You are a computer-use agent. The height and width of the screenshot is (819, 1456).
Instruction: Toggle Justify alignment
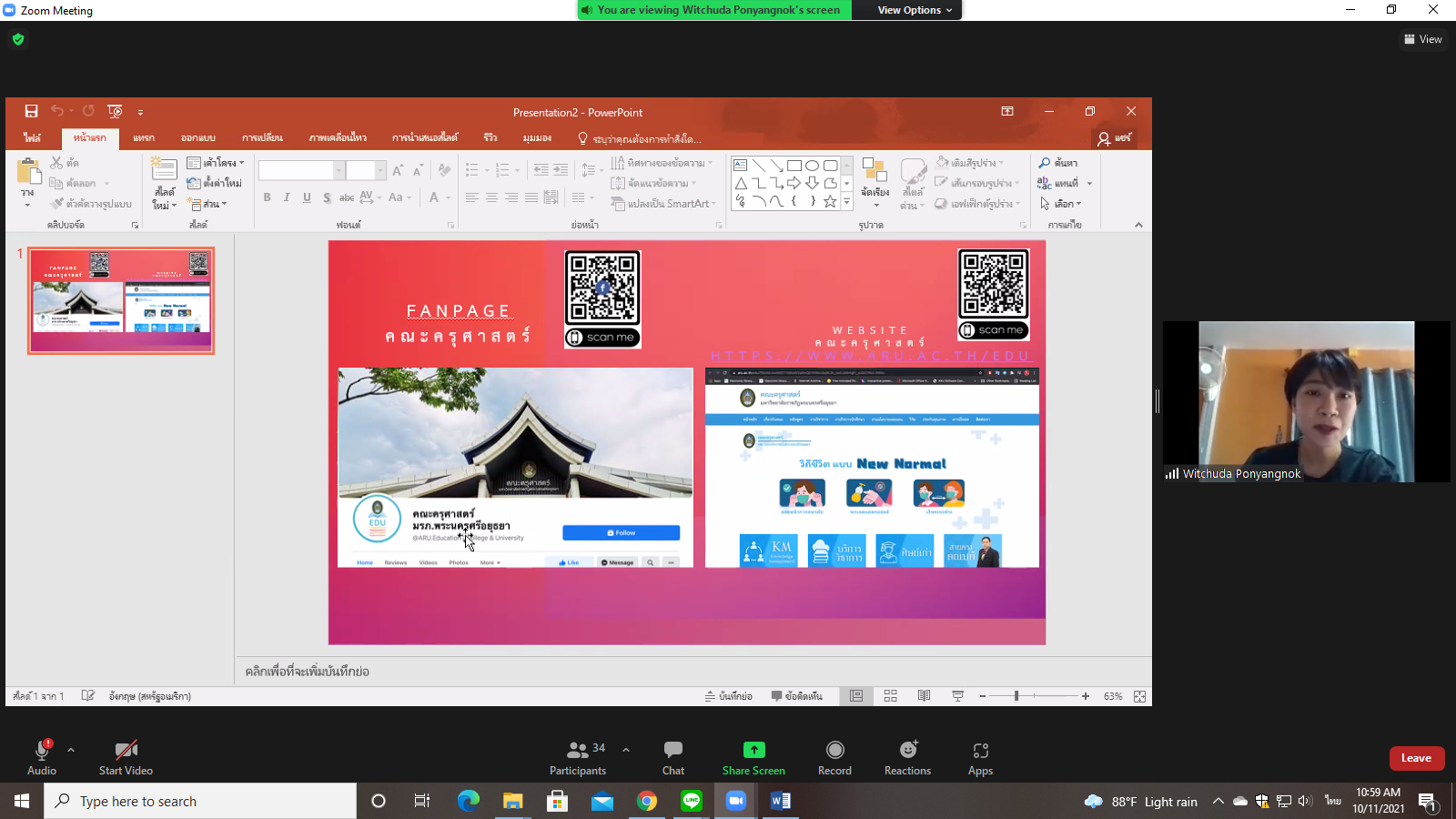coord(531,197)
